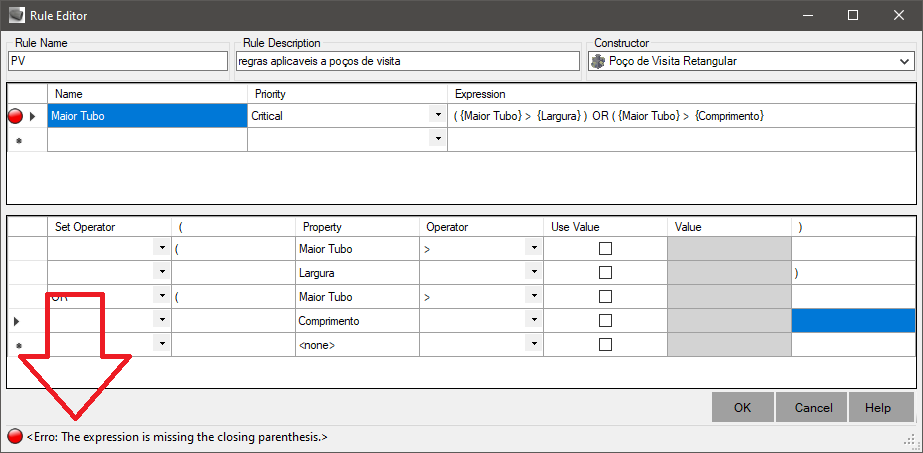Image resolution: width=923 pixels, height=453 pixels.
Task: Open the Constructor dropdown
Action: (904, 61)
